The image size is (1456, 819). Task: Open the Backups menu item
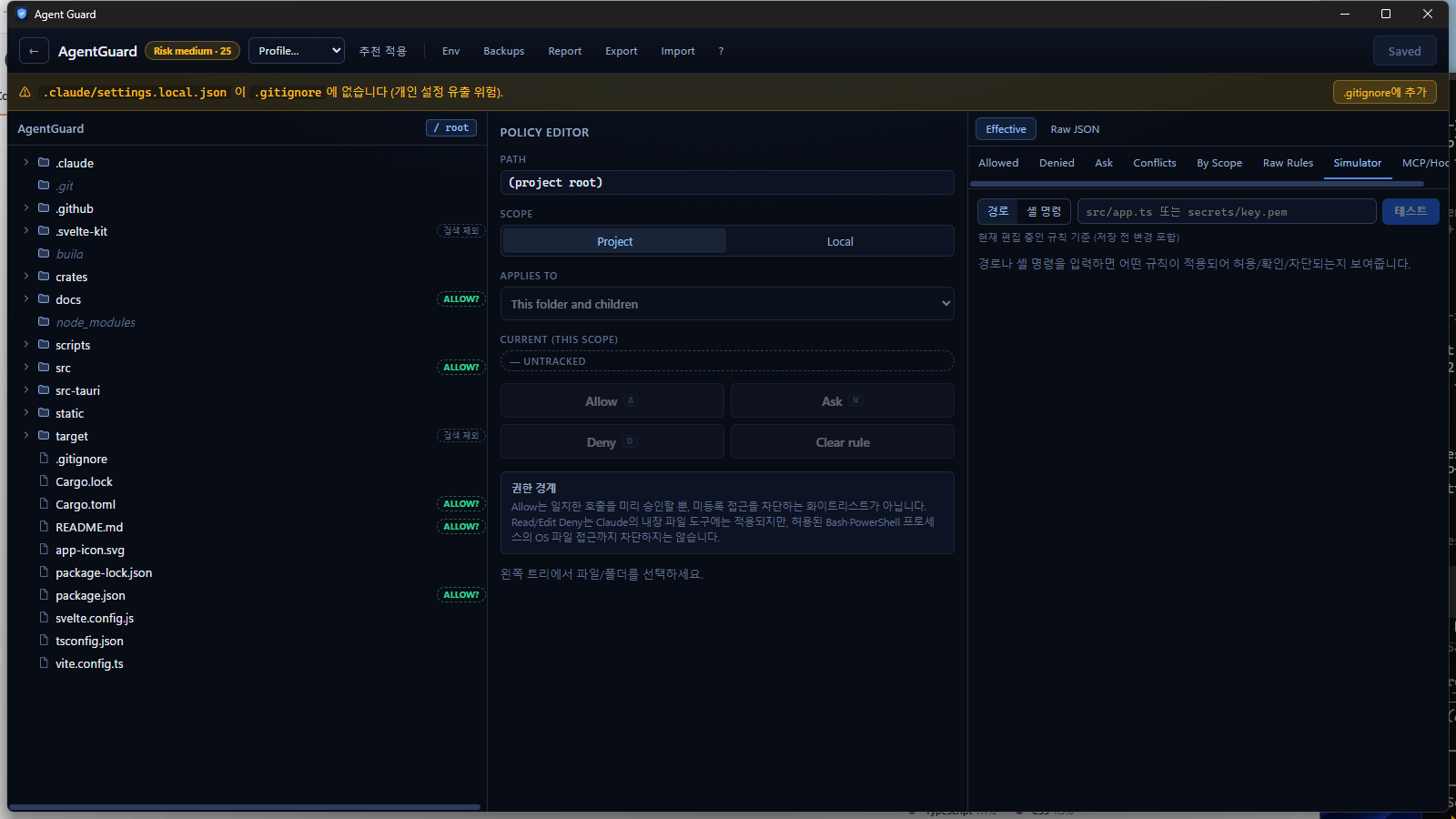click(x=503, y=51)
